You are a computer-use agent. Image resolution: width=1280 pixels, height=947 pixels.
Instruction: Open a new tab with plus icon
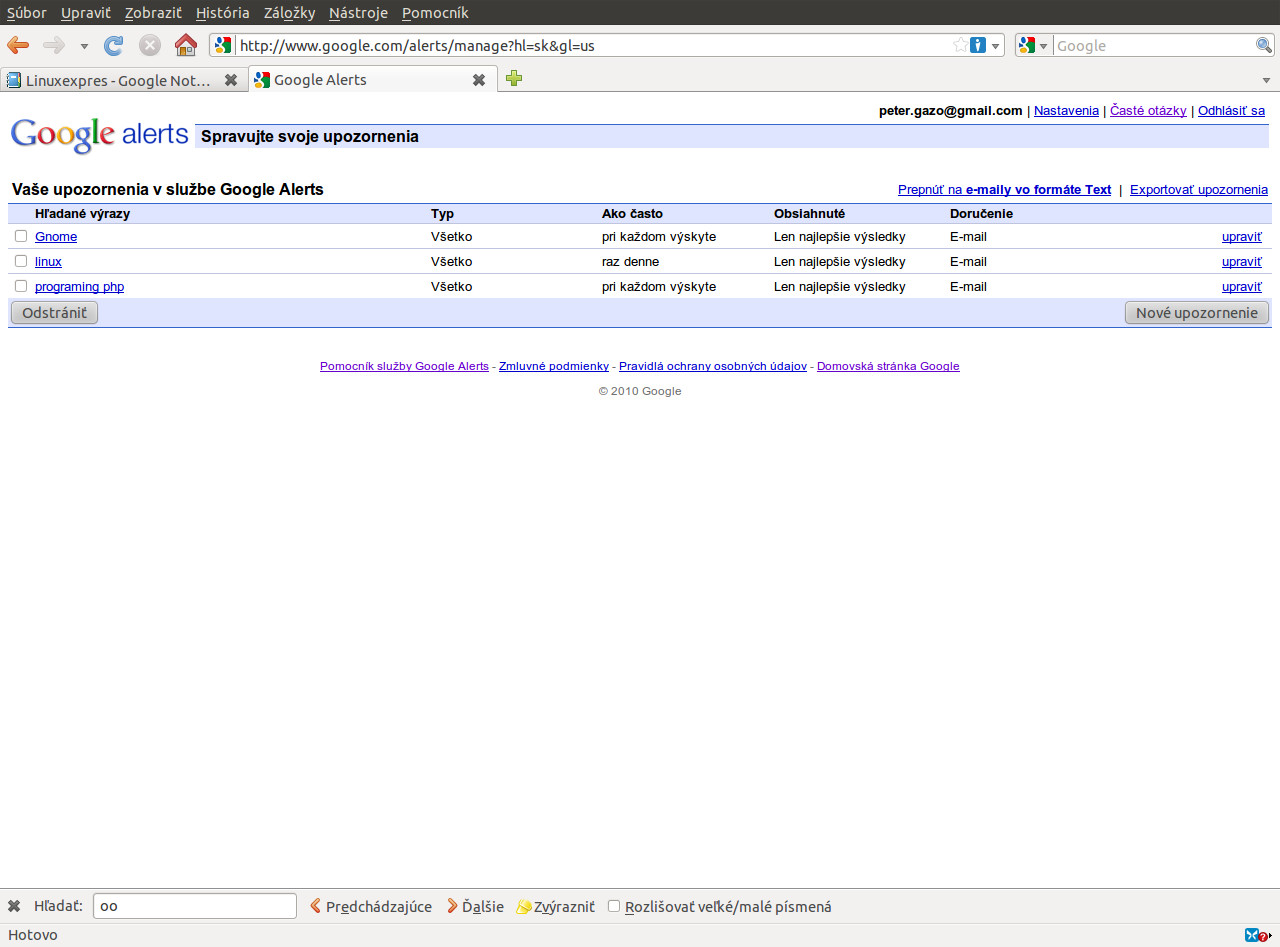pos(514,79)
